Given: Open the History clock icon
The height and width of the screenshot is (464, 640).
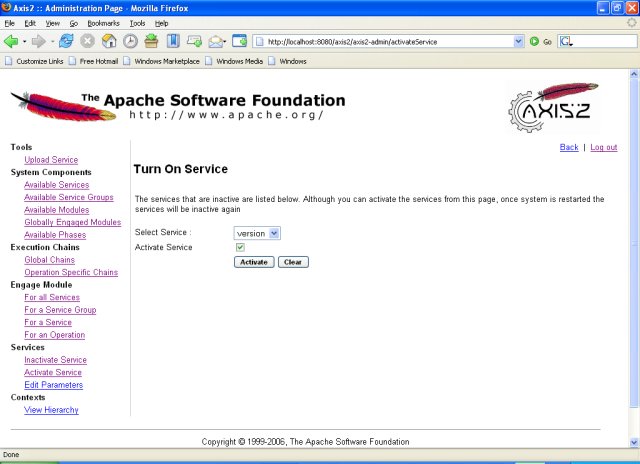Looking at the screenshot, I should click(130, 41).
